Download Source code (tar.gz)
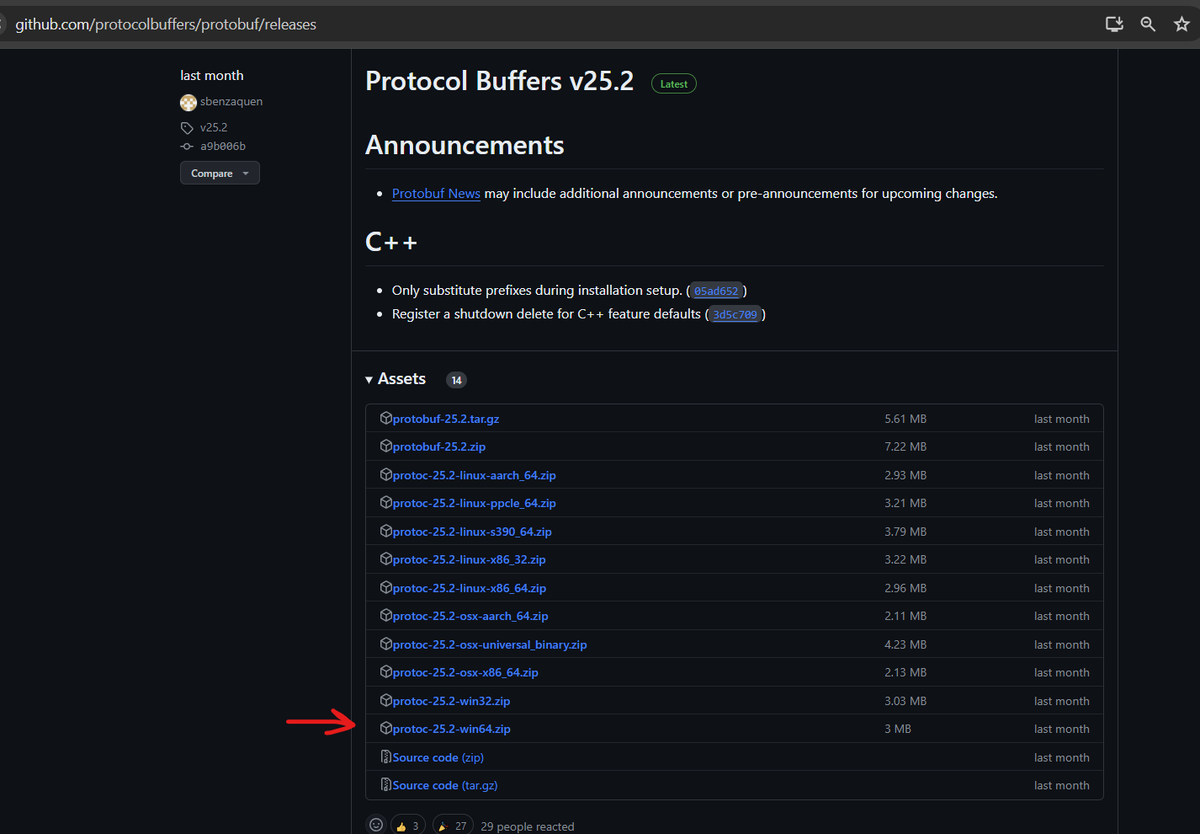The image size is (1200, 834). click(x=445, y=786)
